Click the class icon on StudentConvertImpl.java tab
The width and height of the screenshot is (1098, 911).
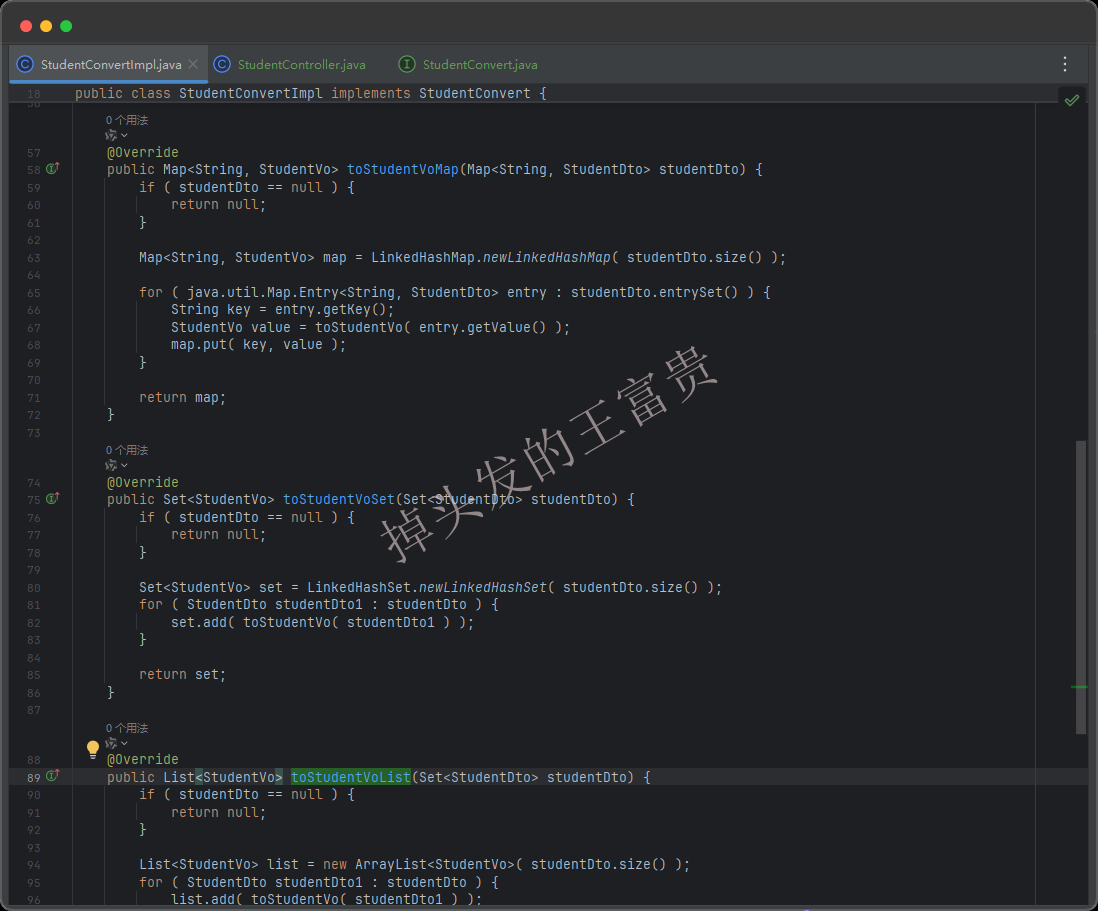(25, 64)
